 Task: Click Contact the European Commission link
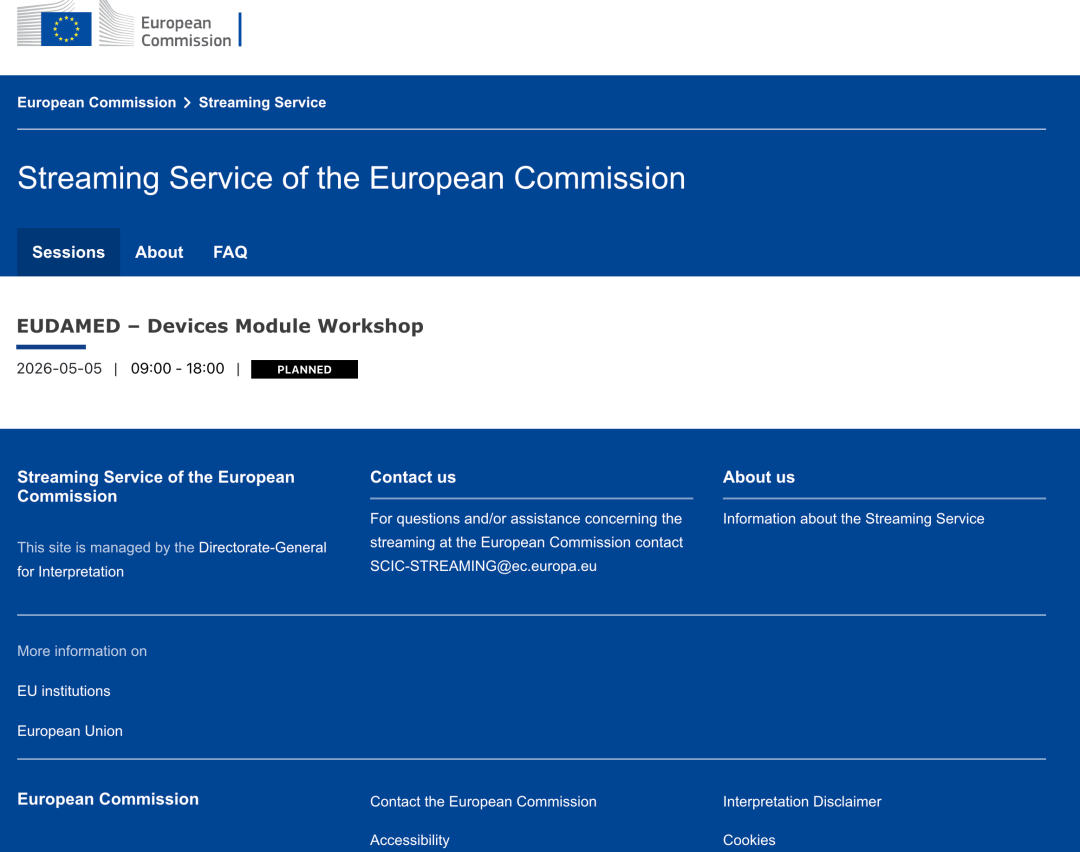point(483,801)
